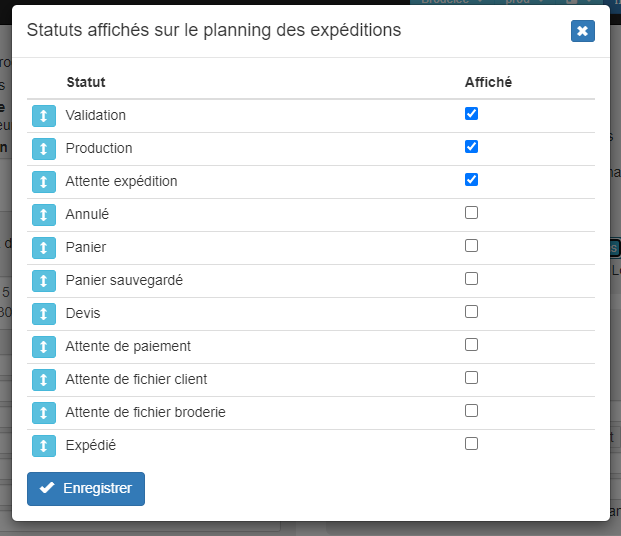Uncheck the Validation displayed checkbox
This screenshot has width=621, height=536.
pos(471,114)
